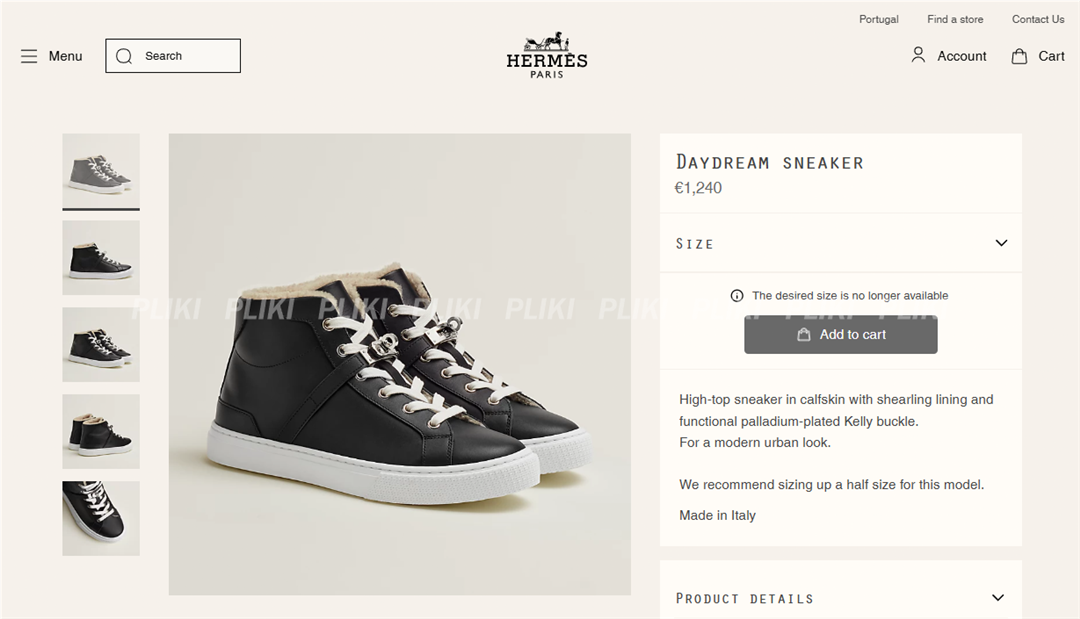1080x619 pixels.
Task: Open the Find a store link
Action: click(x=955, y=19)
